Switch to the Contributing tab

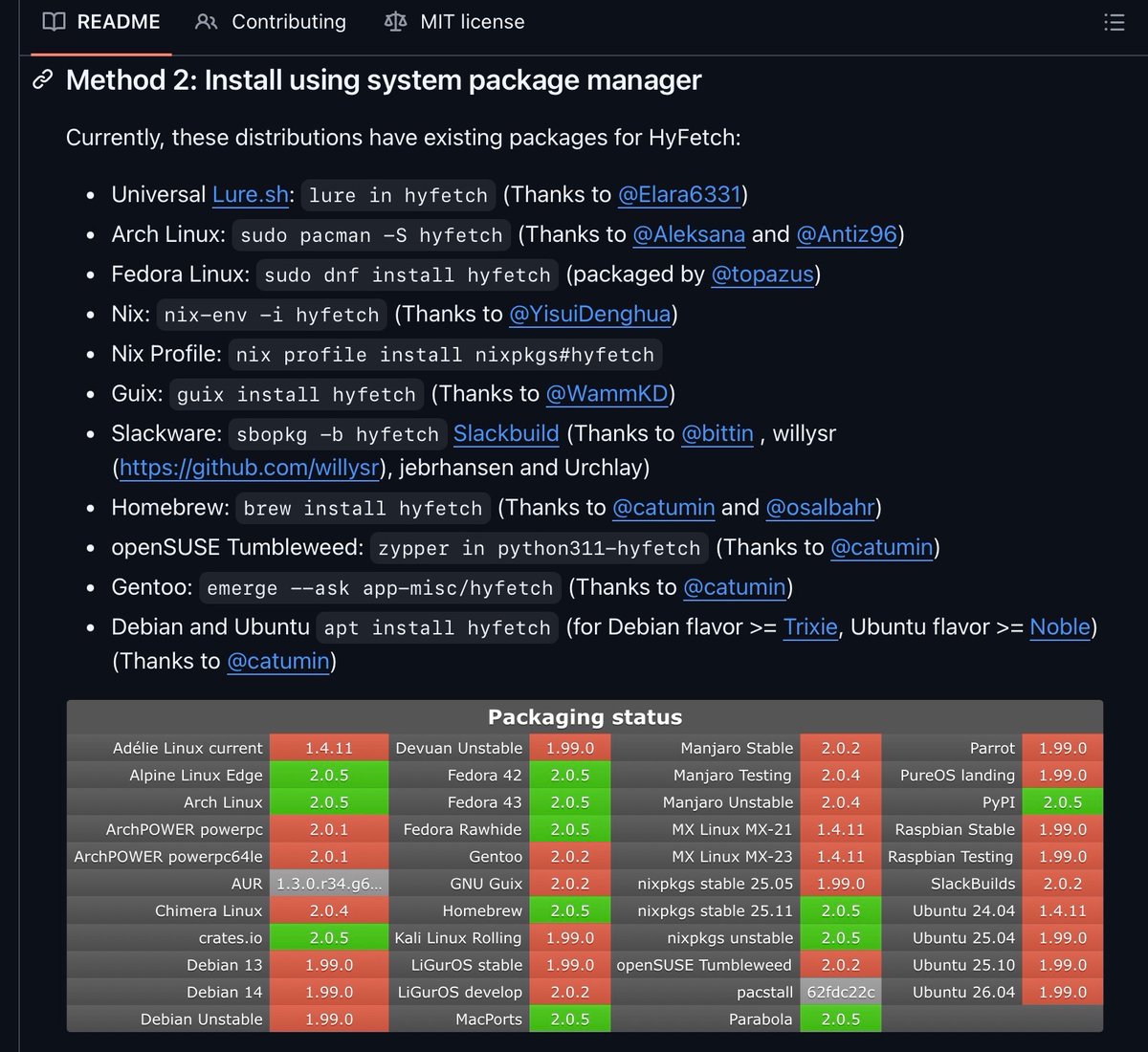271,22
